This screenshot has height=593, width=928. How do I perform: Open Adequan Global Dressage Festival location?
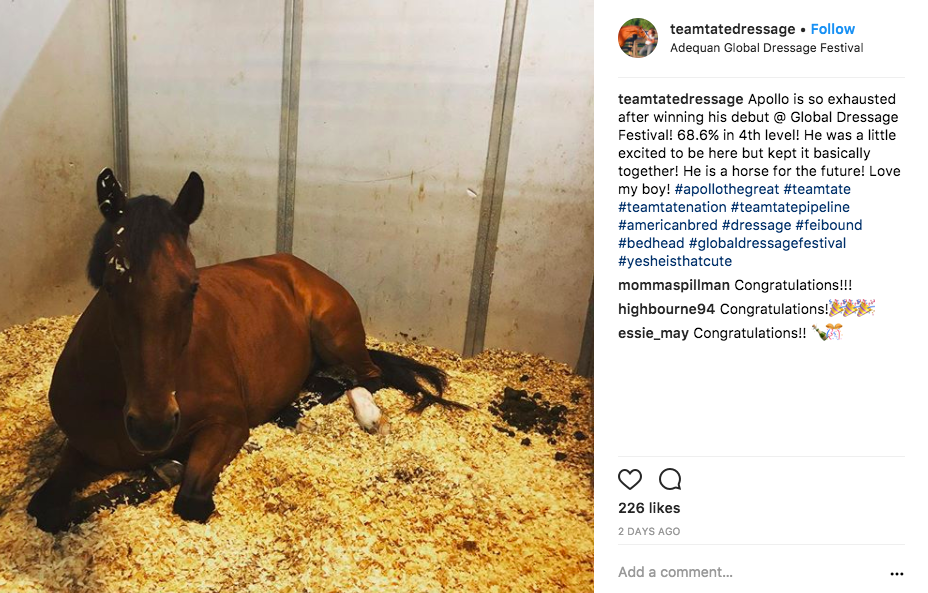click(x=766, y=48)
